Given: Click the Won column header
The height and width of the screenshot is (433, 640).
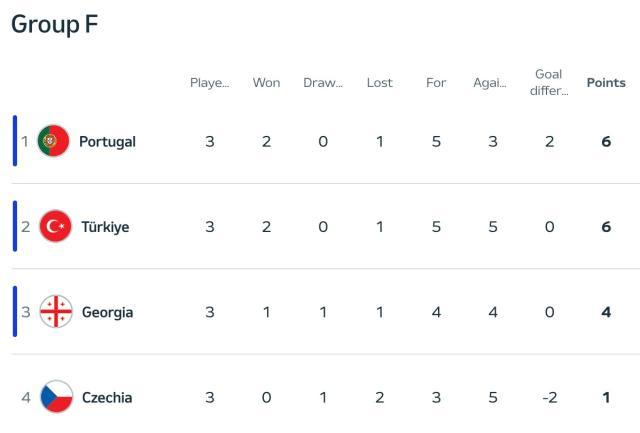Looking at the screenshot, I should (266, 83).
